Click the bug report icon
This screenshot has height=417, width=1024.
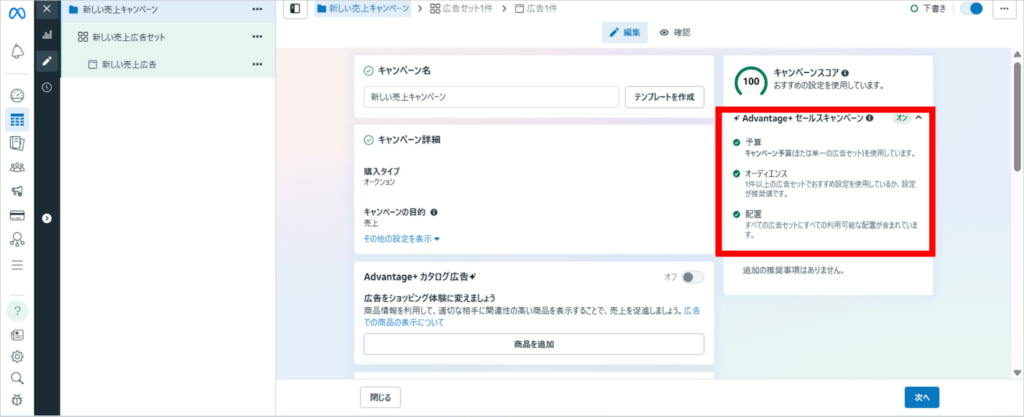[18, 400]
